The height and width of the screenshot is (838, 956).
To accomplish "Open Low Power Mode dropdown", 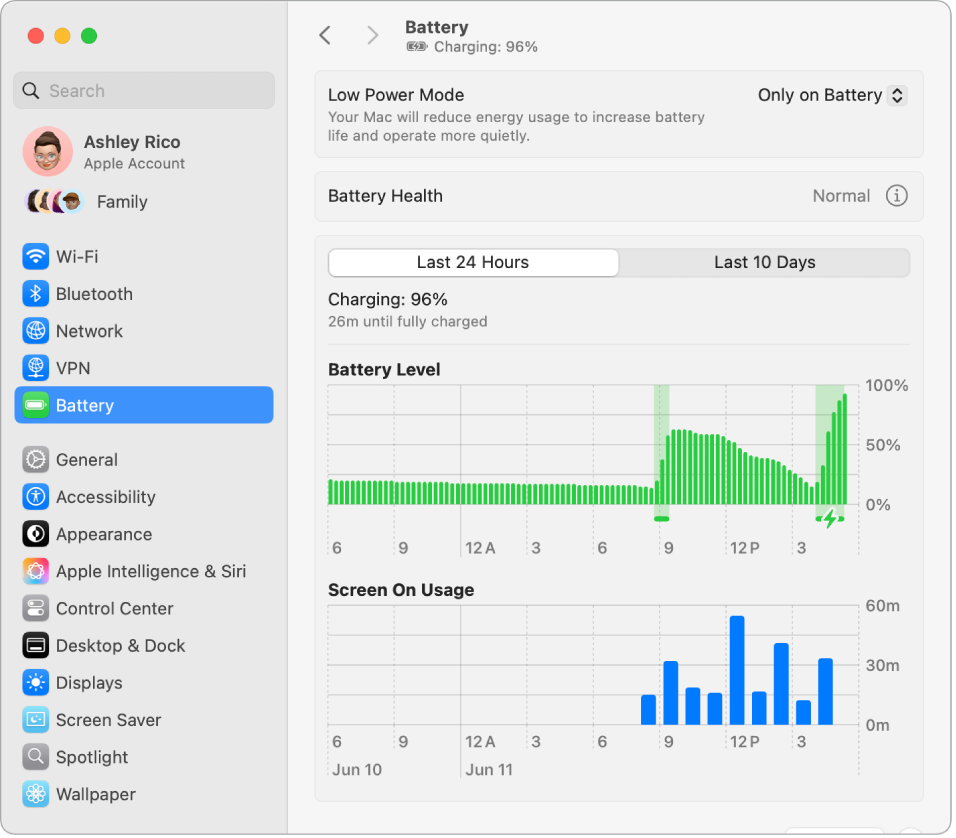I will 832,96.
